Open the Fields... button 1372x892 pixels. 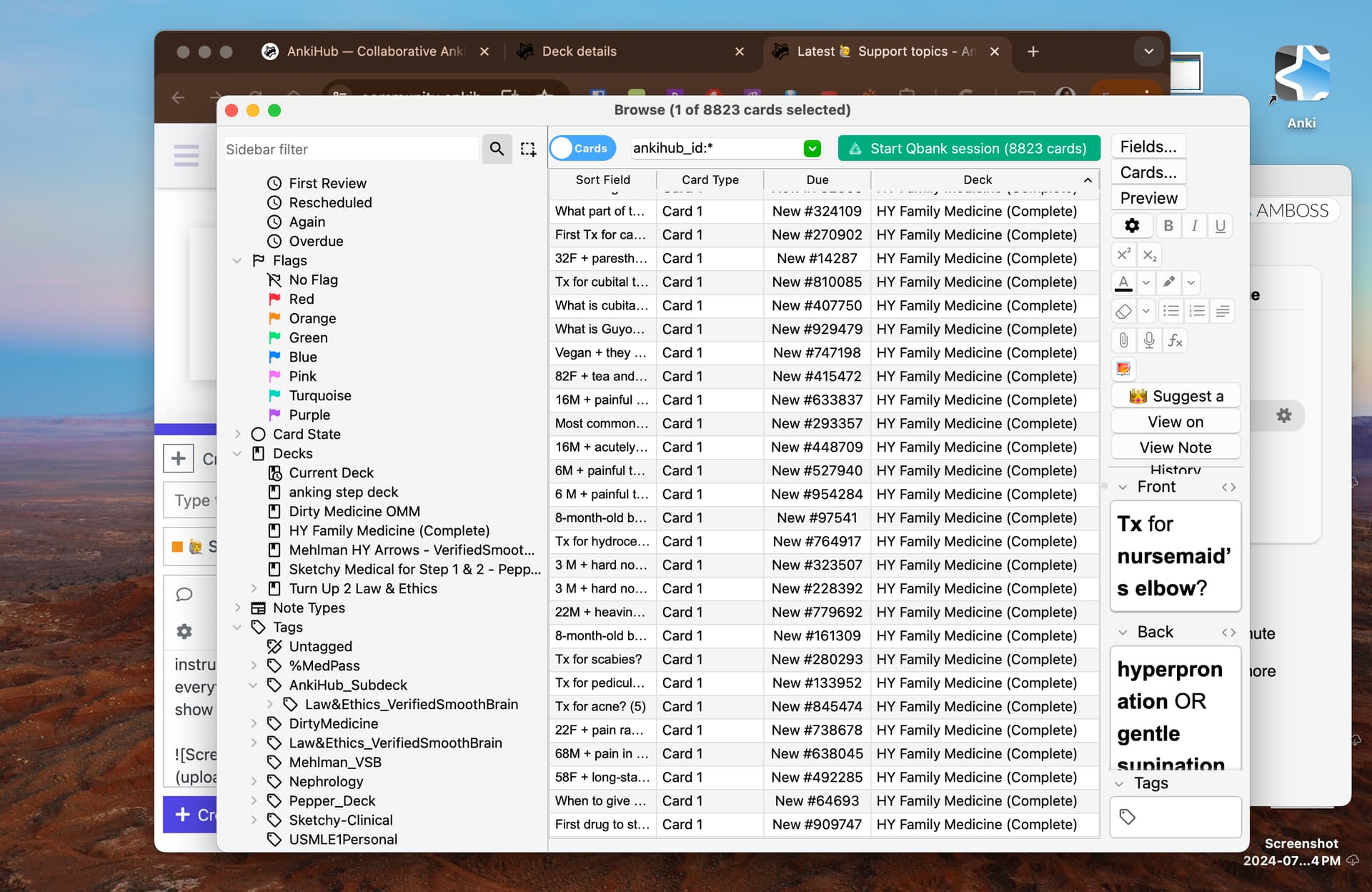(1148, 147)
